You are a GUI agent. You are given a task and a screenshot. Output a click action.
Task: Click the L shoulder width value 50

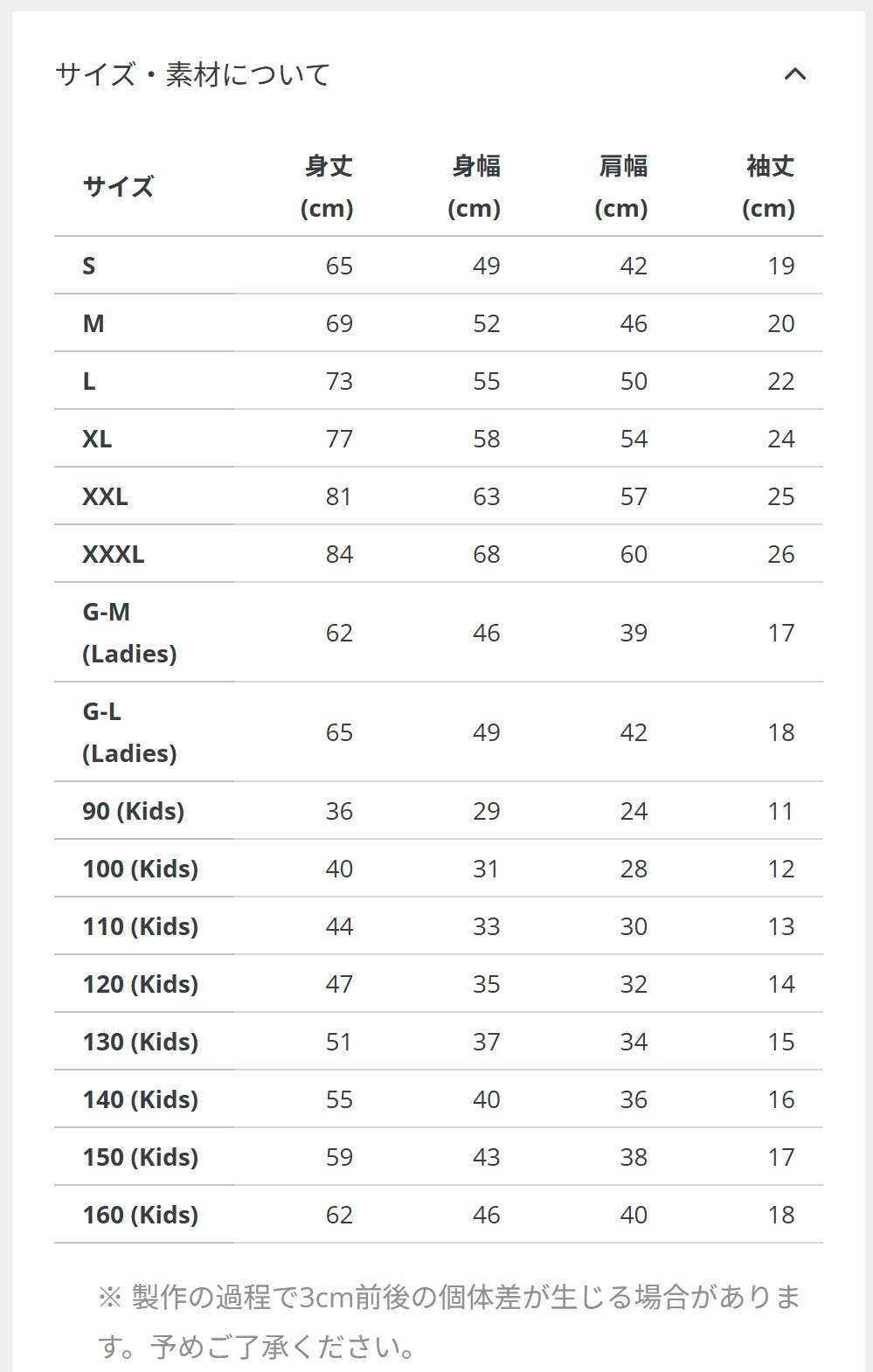click(634, 381)
